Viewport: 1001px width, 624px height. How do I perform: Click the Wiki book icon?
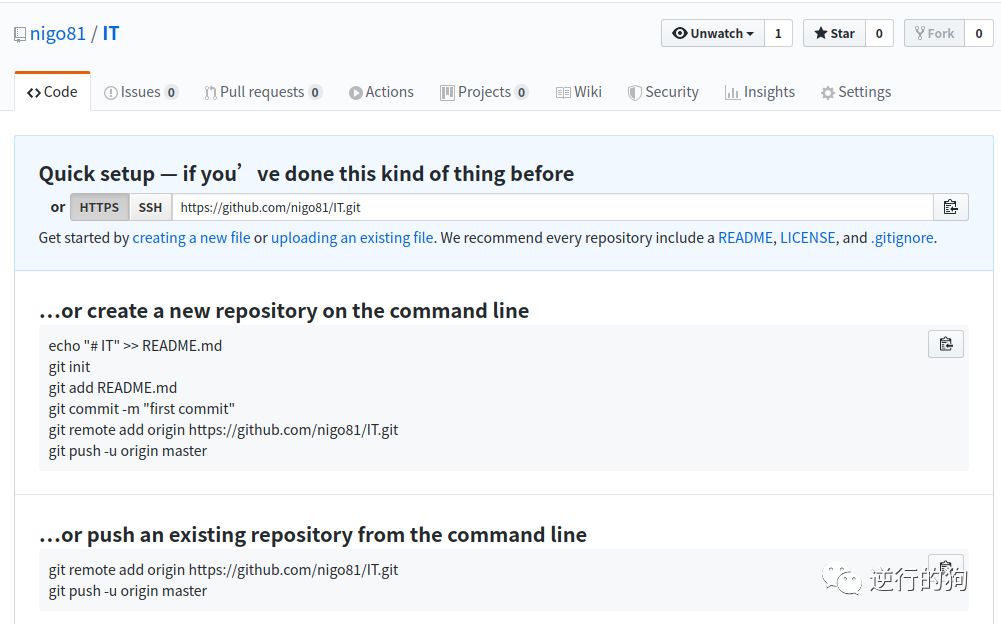pyautogui.click(x=563, y=93)
